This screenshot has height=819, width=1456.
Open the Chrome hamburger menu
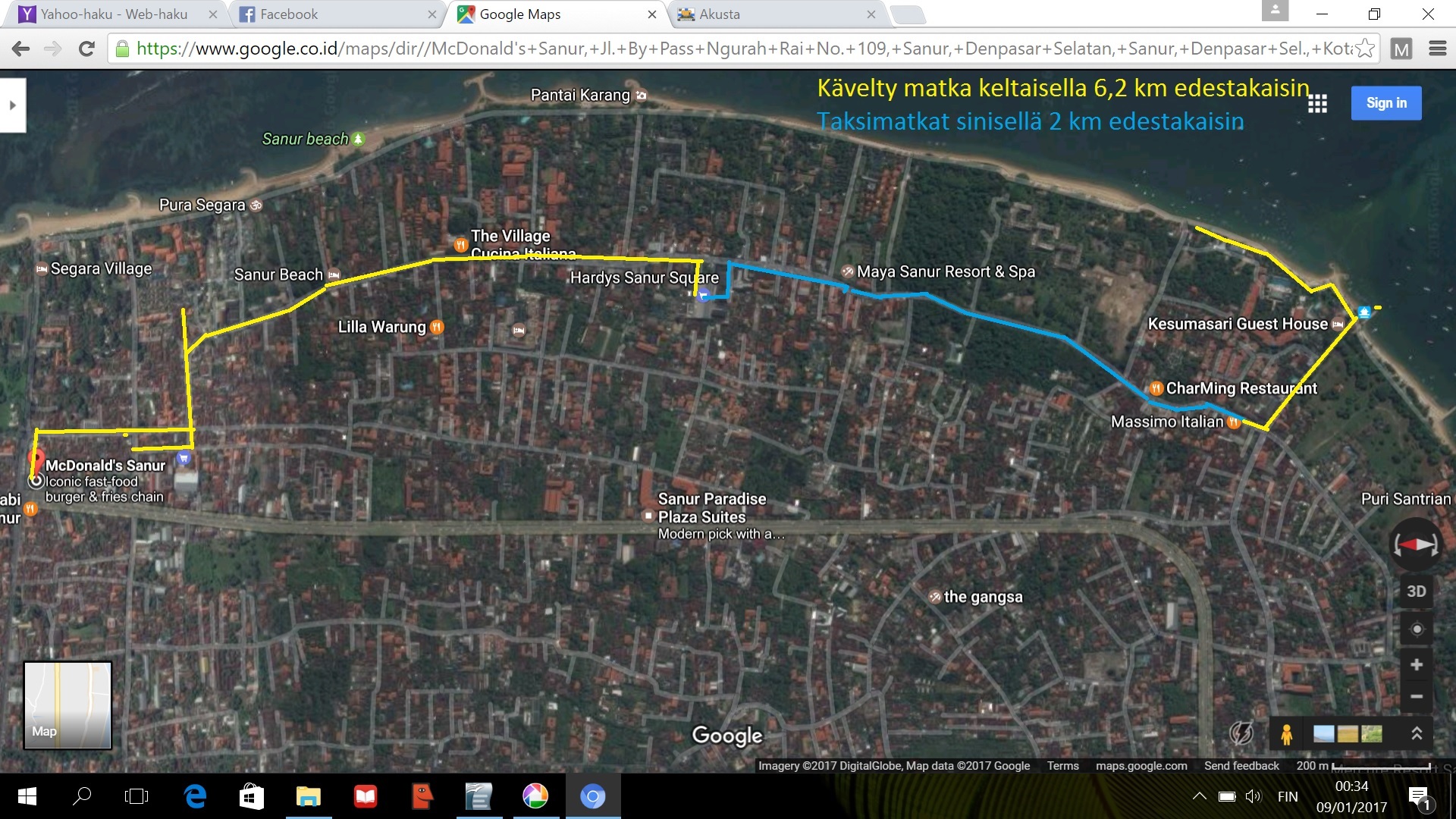coord(1437,49)
